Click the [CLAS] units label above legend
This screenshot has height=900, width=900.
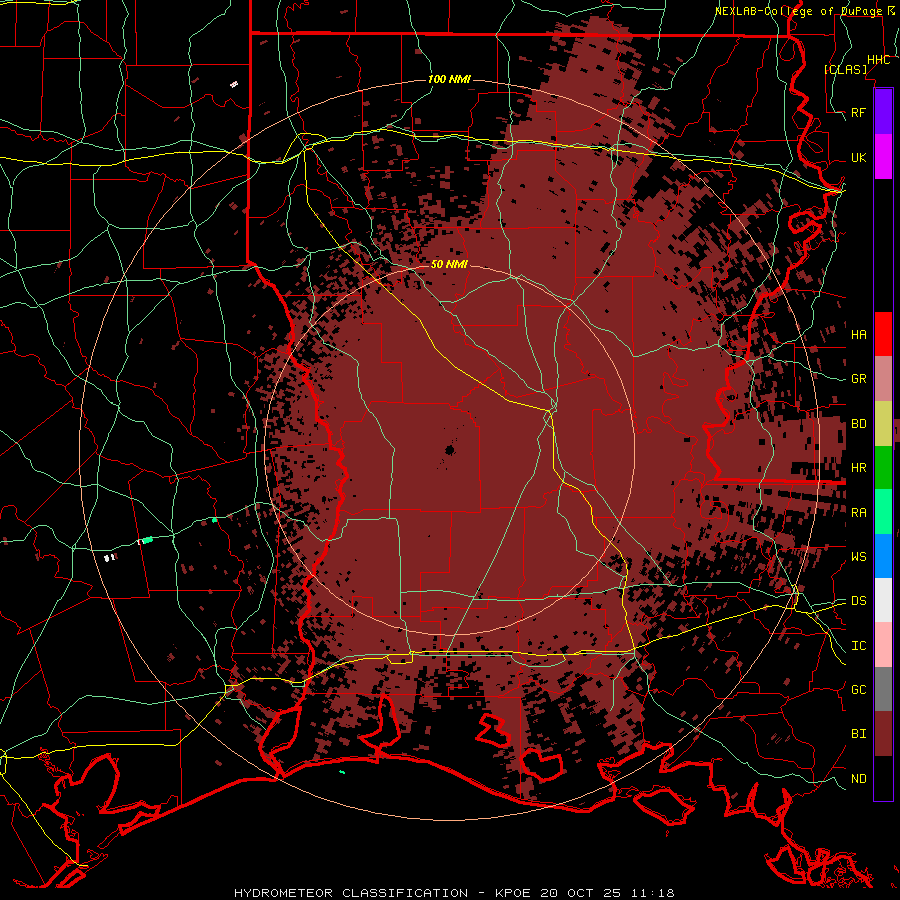(845, 69)
